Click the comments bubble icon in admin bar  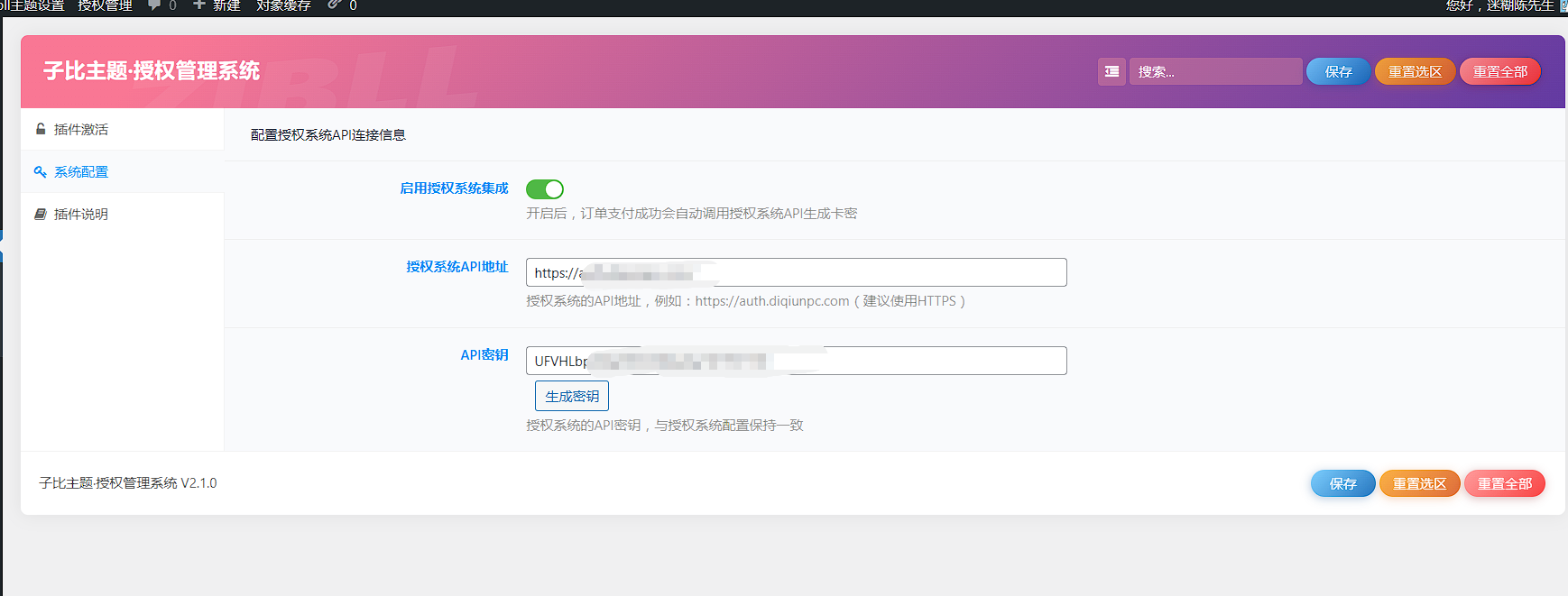click(154, 5)
